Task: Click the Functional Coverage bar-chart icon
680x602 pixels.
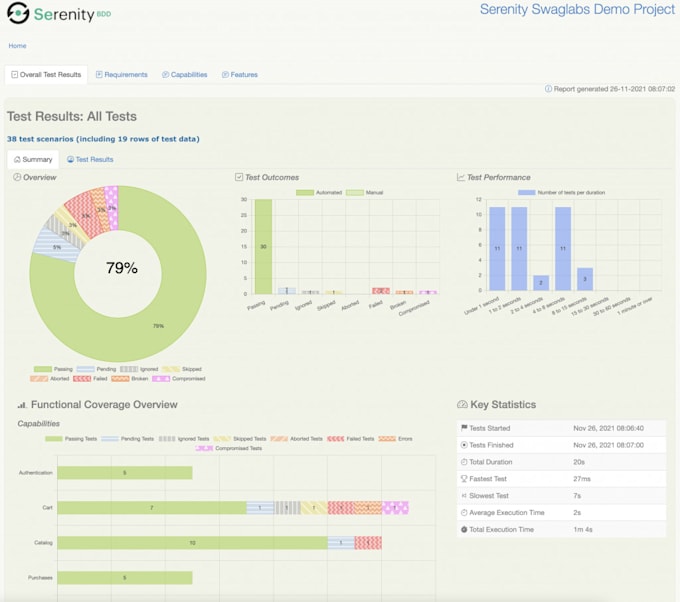Action: point(22,405)
